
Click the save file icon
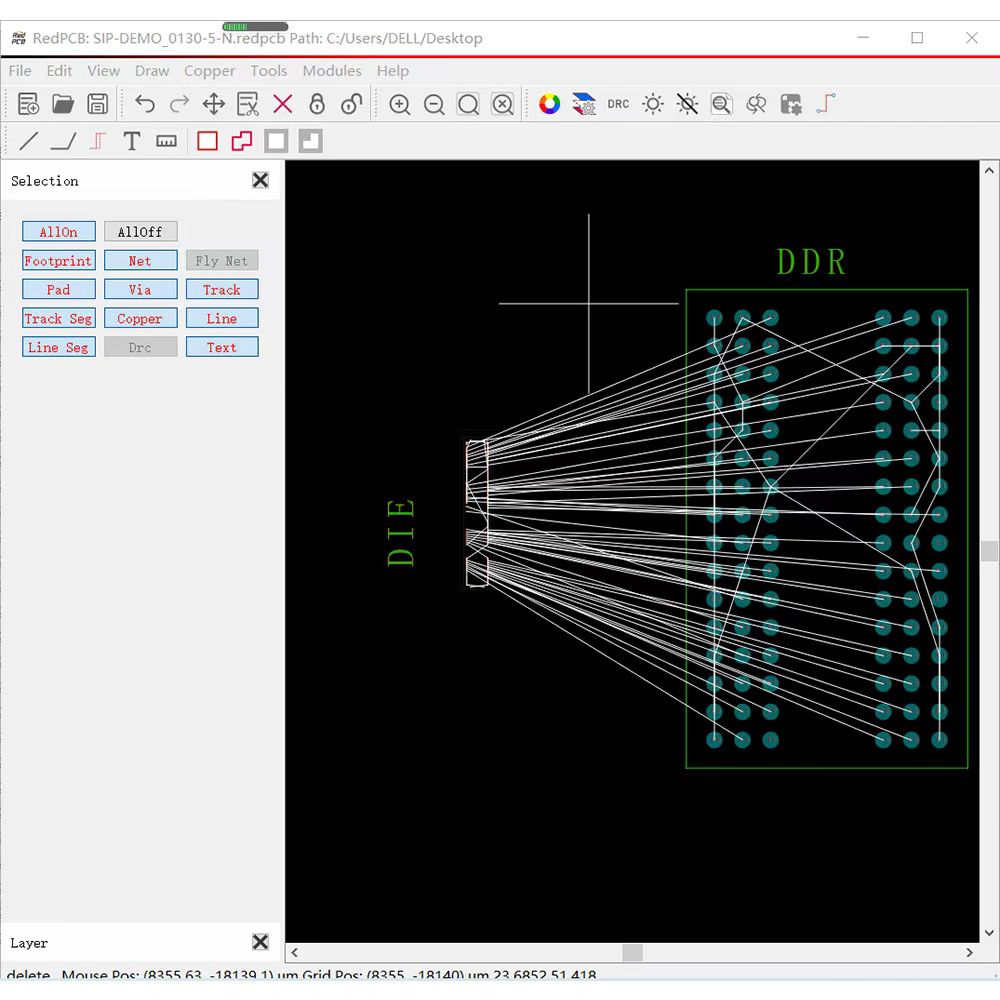pos(97,104)
